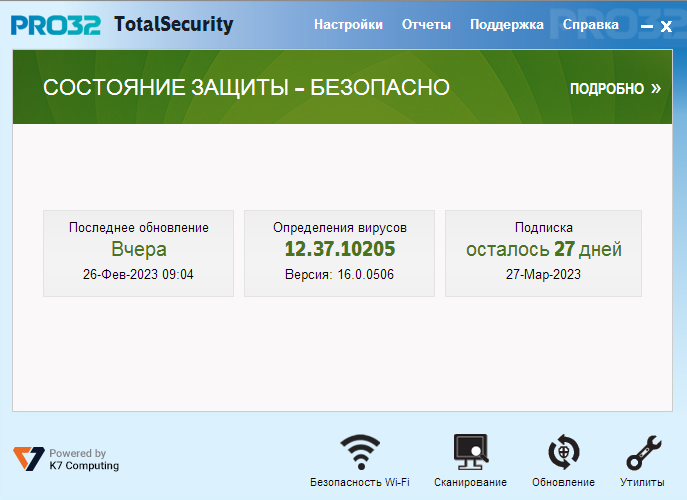
Task: Show details via ПОДРОБНО link
Action: tap(615, 89)
